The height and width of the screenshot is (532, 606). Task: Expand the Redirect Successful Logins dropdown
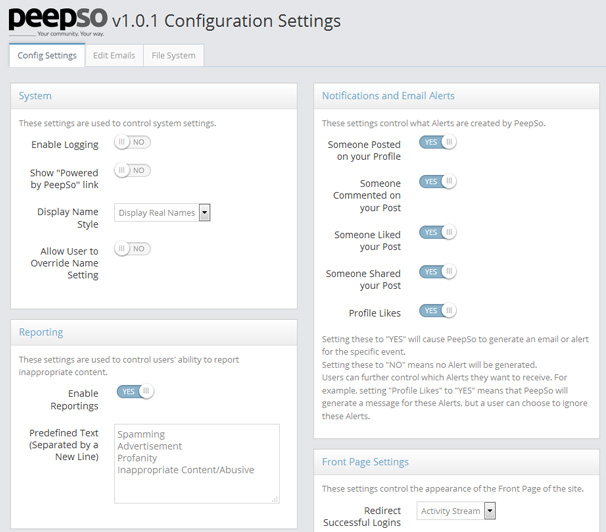click(456, 511)
